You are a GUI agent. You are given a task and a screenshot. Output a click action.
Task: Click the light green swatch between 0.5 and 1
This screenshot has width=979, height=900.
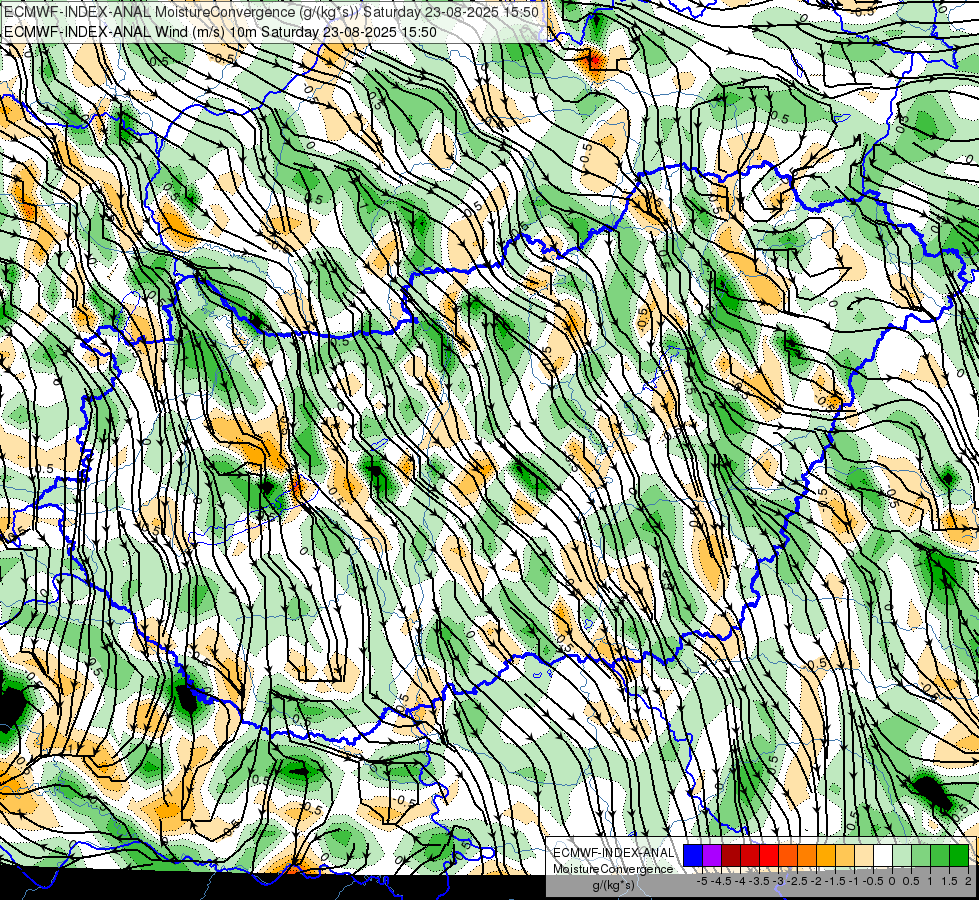click(x=921, y=855)
